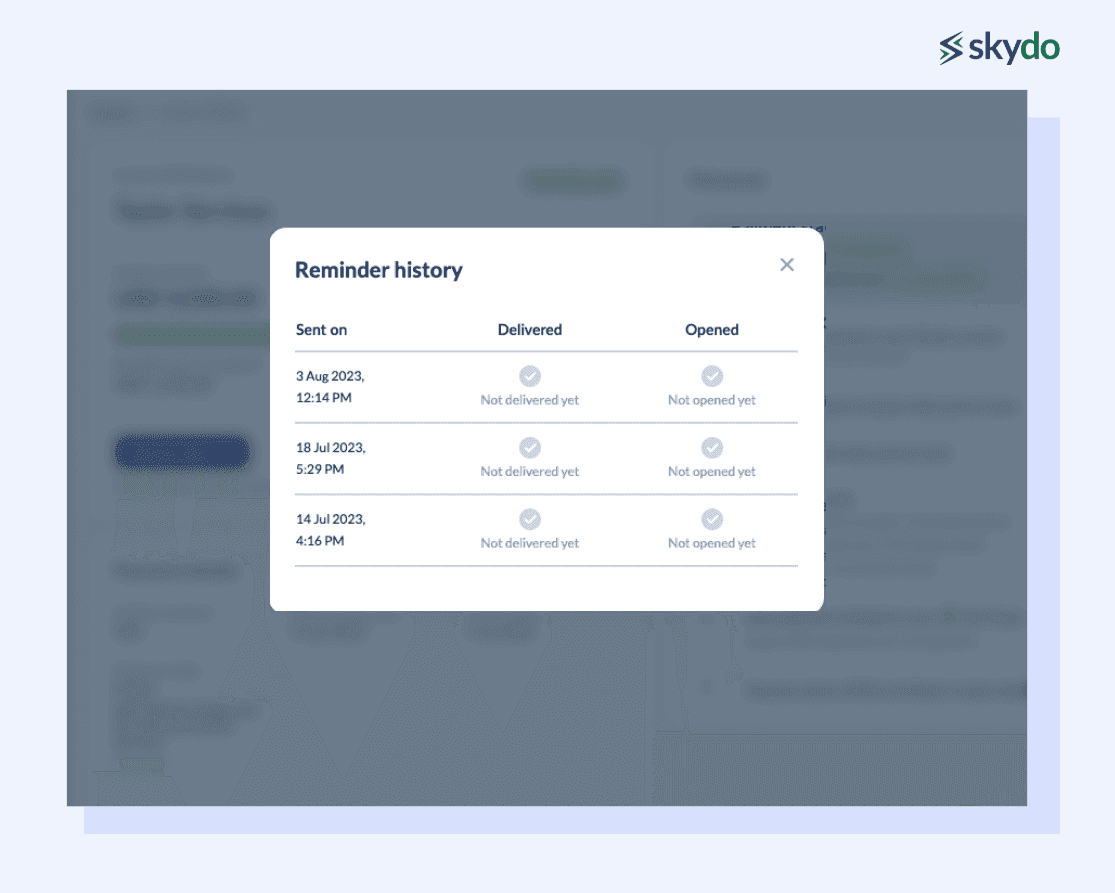The image size is (1115, 893).
Task: Select the 18 Jul 2023, 5:29 PM entry
Action: 331,459
